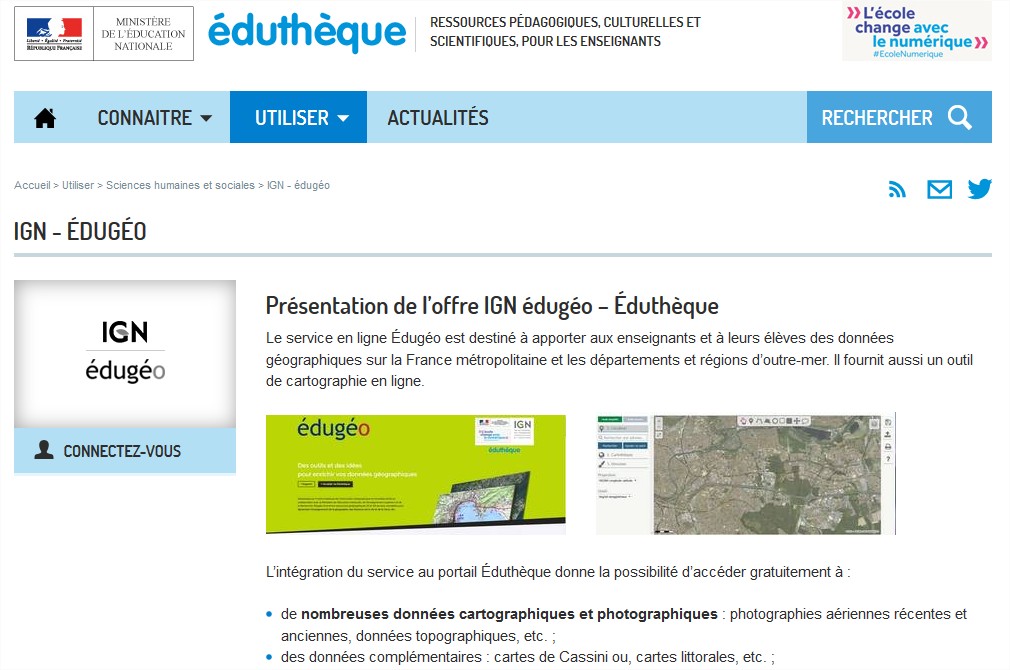1010x670 pixels.
Task: Click the IGN édugéo logo image
Action: (x=125, y=354)
